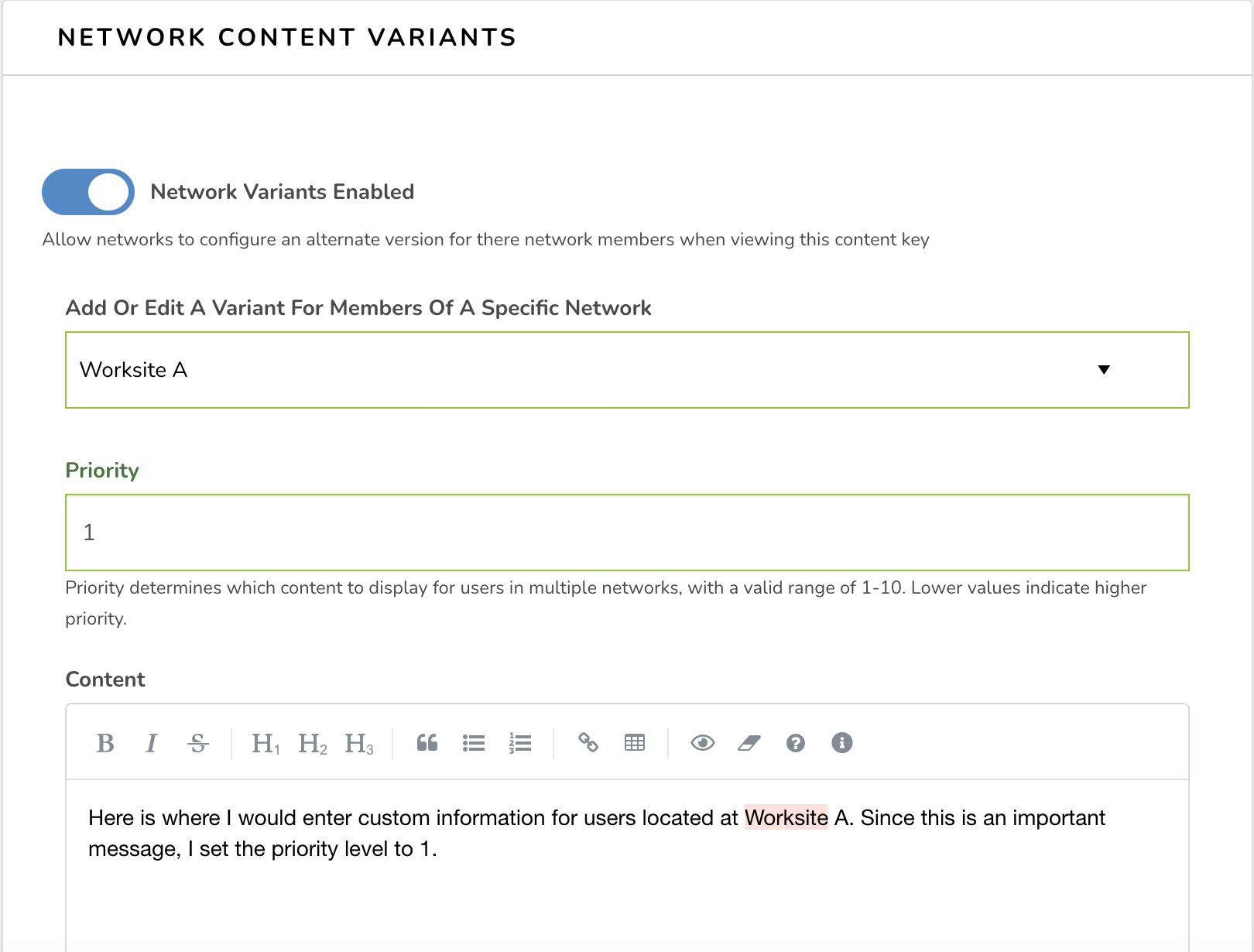Insert a blockquote using quote icon

point(427,743)
